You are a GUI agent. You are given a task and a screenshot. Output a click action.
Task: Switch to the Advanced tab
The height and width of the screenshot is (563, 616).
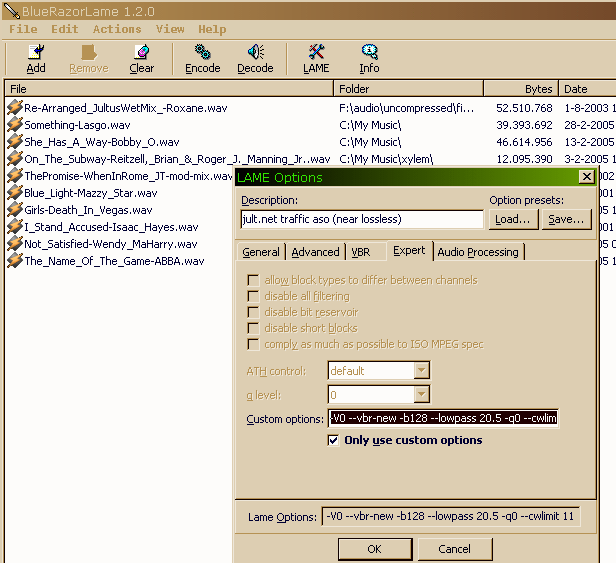pos(315,252)
